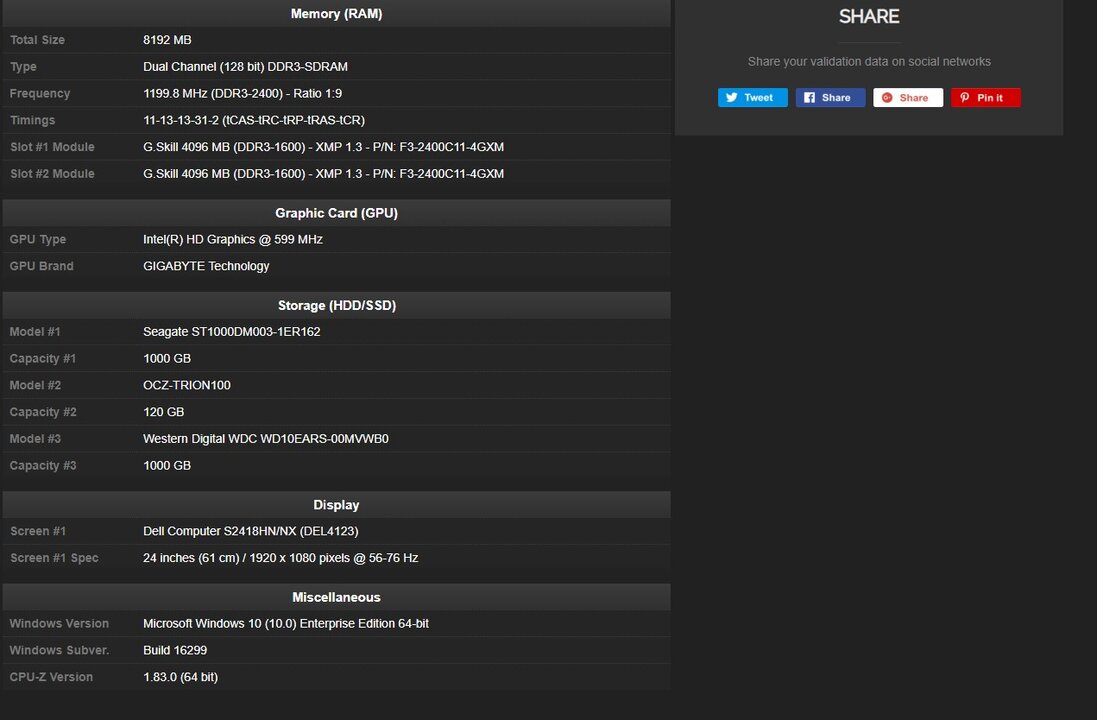Click the OCZ-TRION100 model value

[187, 385]
